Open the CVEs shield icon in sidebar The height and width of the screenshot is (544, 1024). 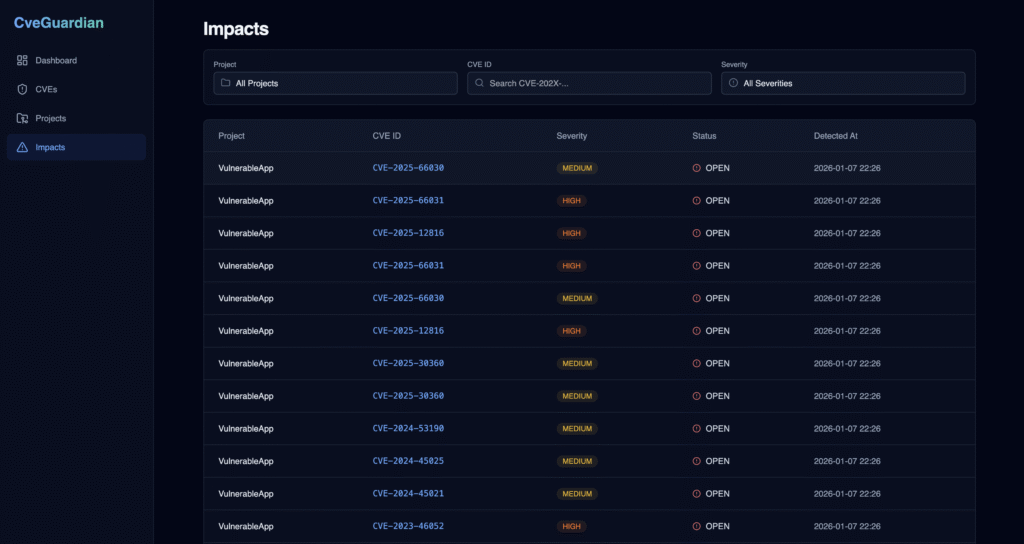click(22, 89)
